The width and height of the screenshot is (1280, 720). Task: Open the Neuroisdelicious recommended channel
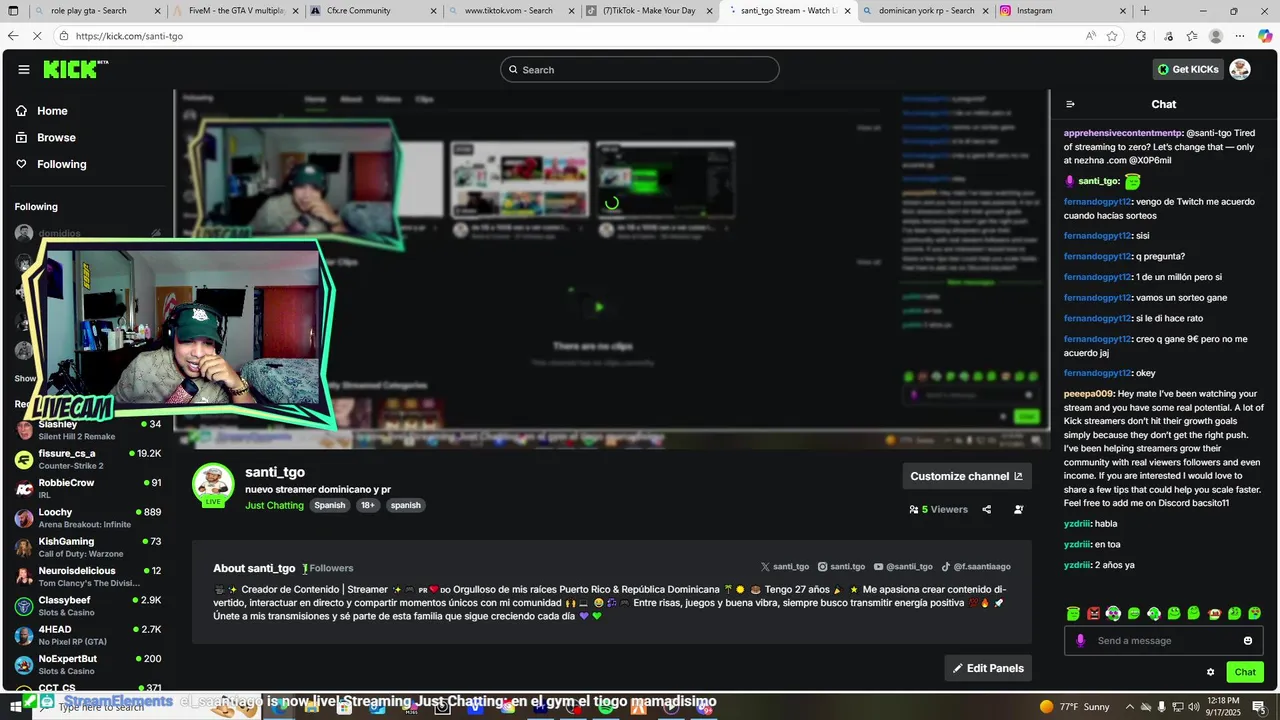click(88, 576)
